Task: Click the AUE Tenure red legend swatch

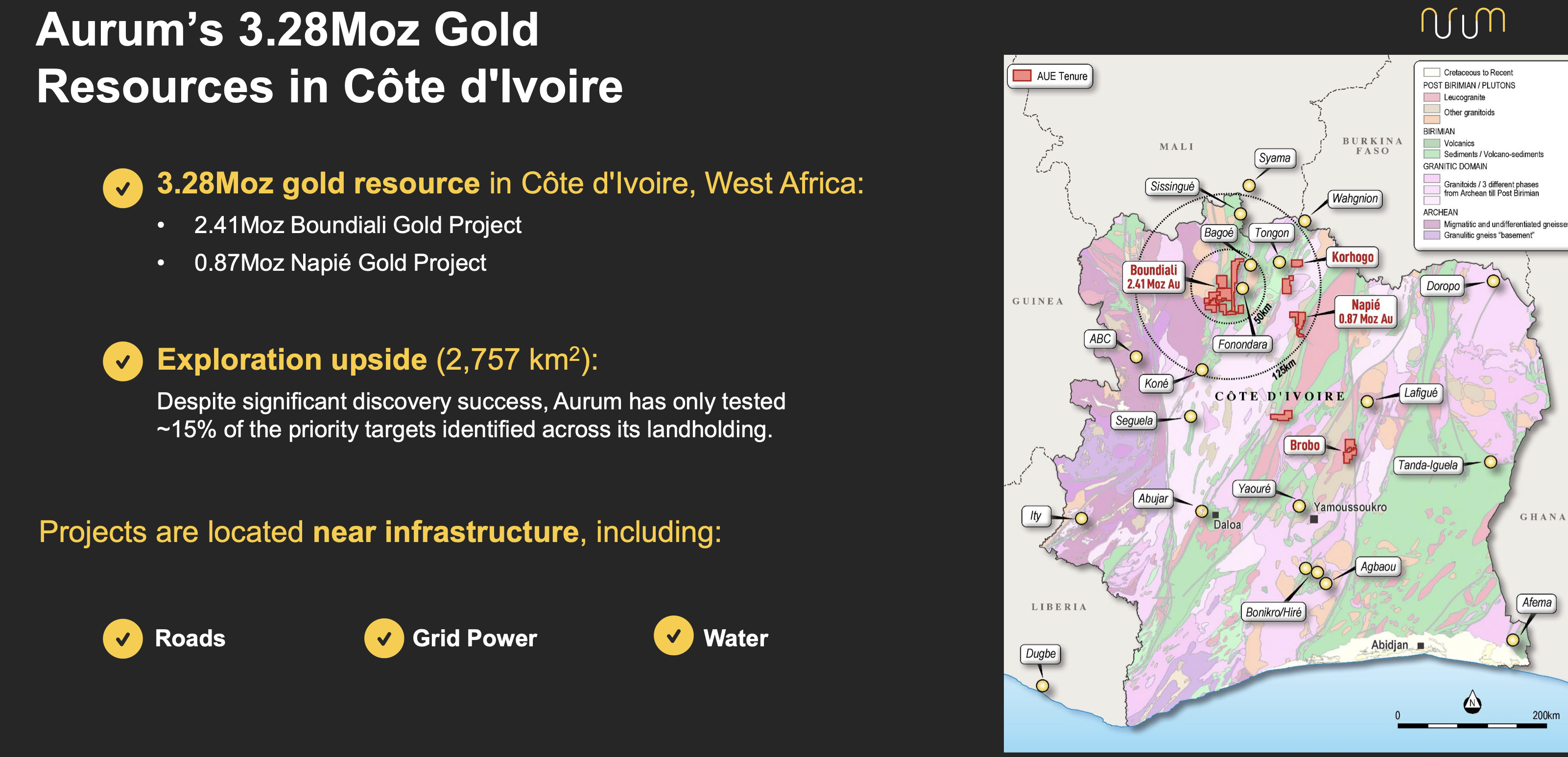Action: [x=1022, y=75]
